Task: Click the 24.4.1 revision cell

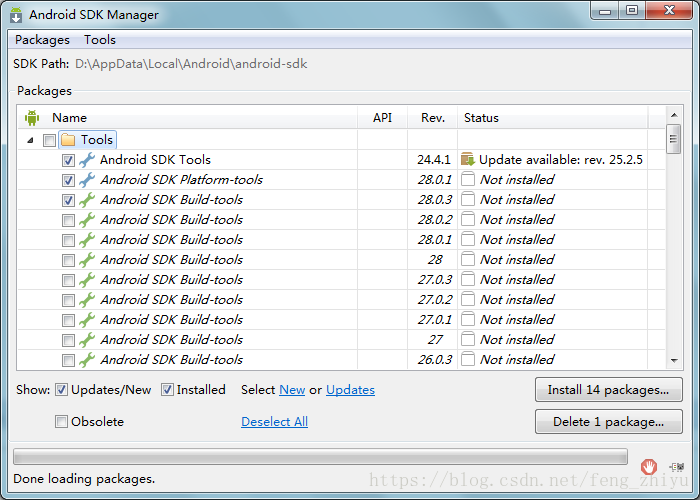Action: (433, 160)
